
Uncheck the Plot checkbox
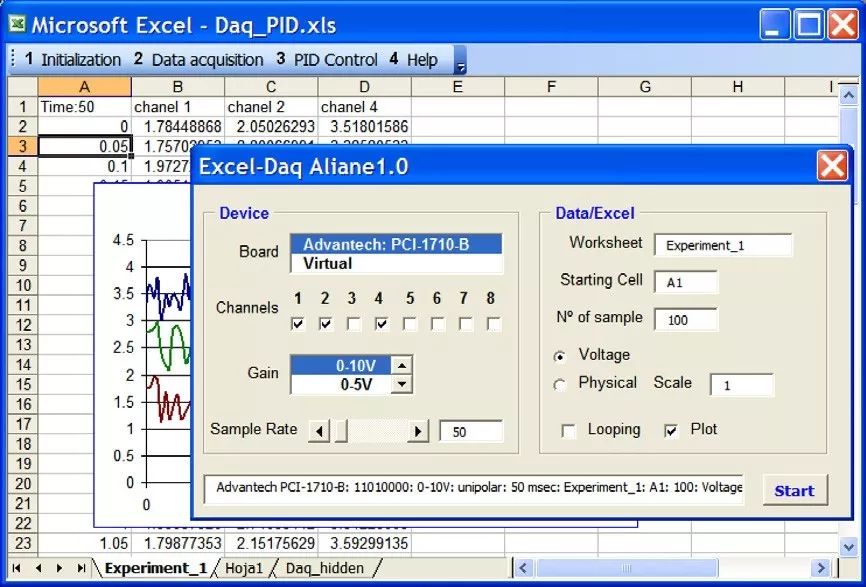click(x=671, y=431)
